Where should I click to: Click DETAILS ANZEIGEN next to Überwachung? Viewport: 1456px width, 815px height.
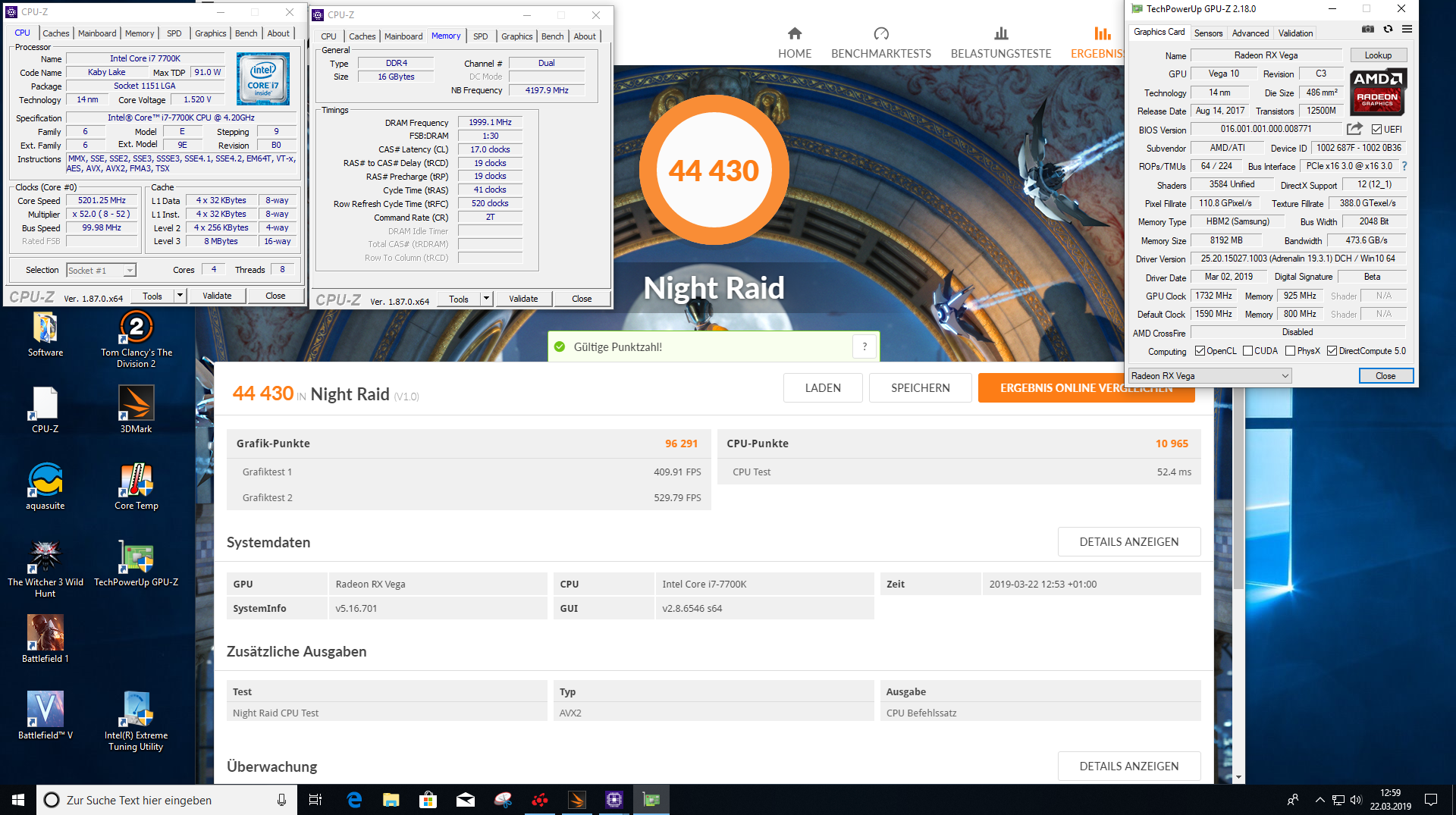pyautogui.click(x=1129, y=766)
